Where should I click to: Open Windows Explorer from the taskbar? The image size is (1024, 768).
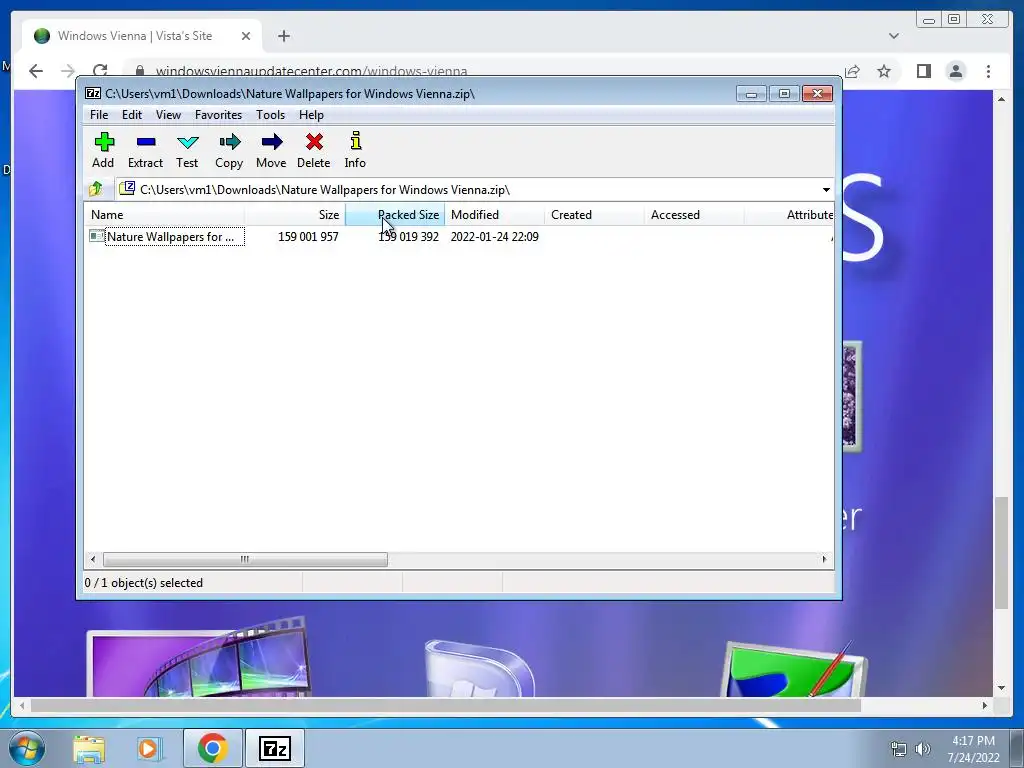tap(89, 748)
